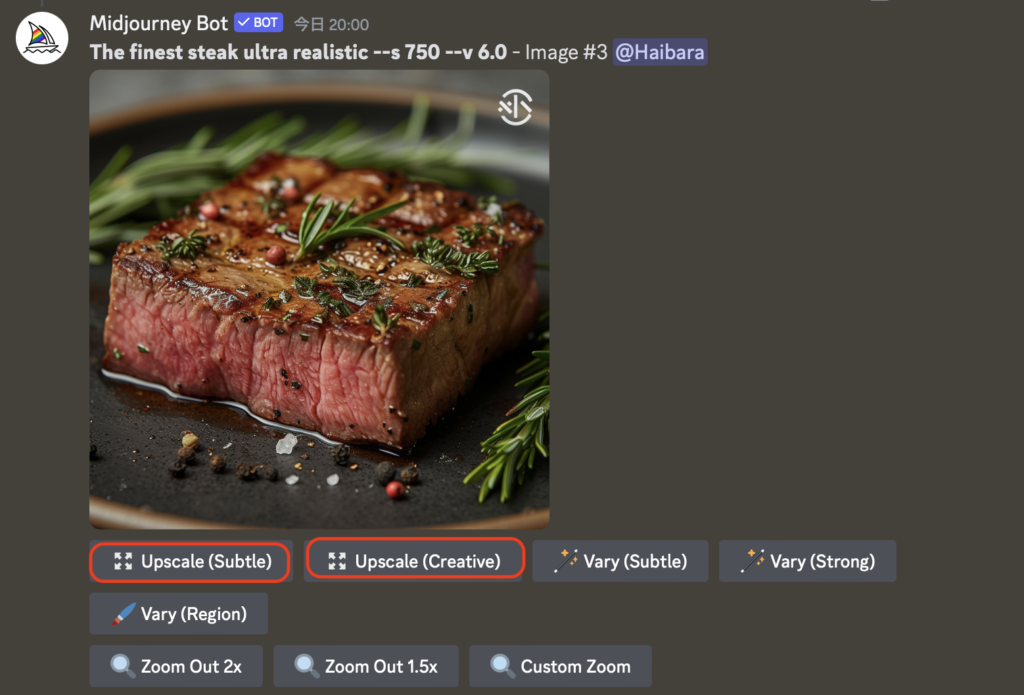Click the Upscale (Creative) button label
This screenshot has width=1024, height=695.
[428, 561]
